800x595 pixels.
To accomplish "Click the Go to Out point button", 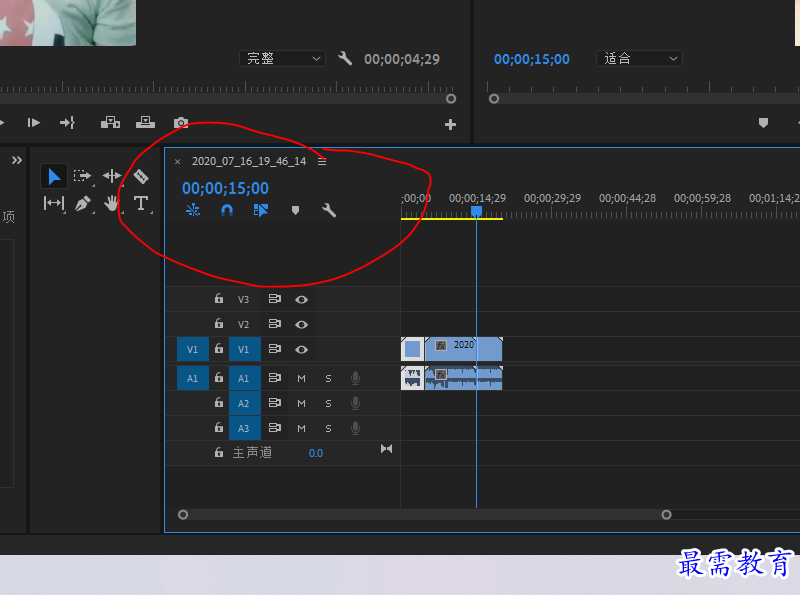I will 67,122.
